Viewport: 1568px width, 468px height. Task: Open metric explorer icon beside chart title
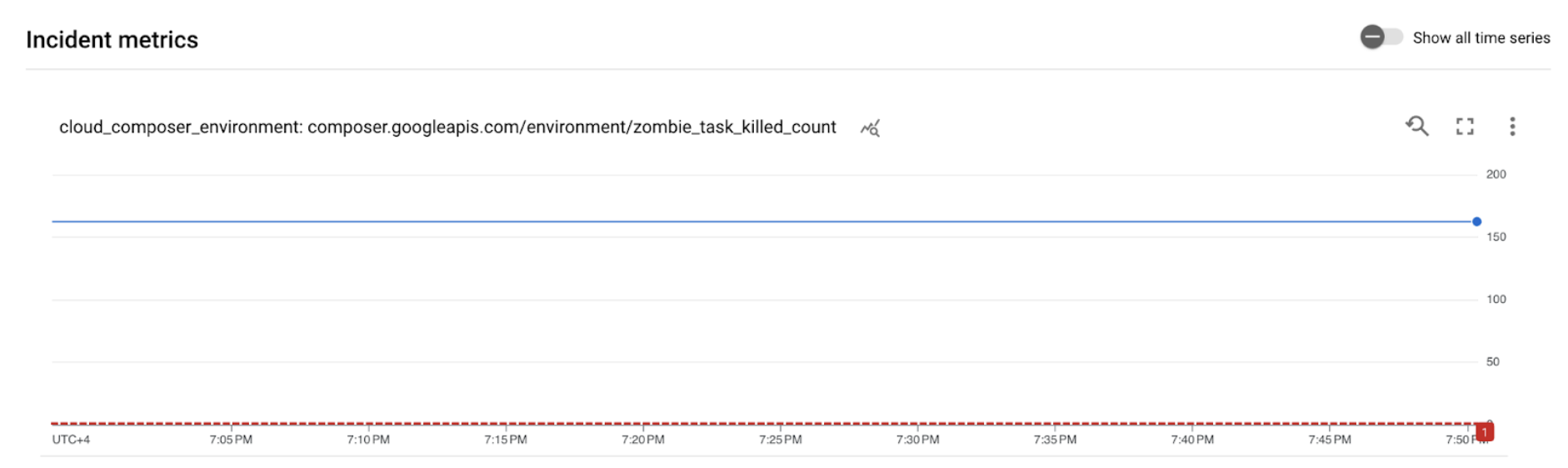pyautogui.click(x=870, y=128)
